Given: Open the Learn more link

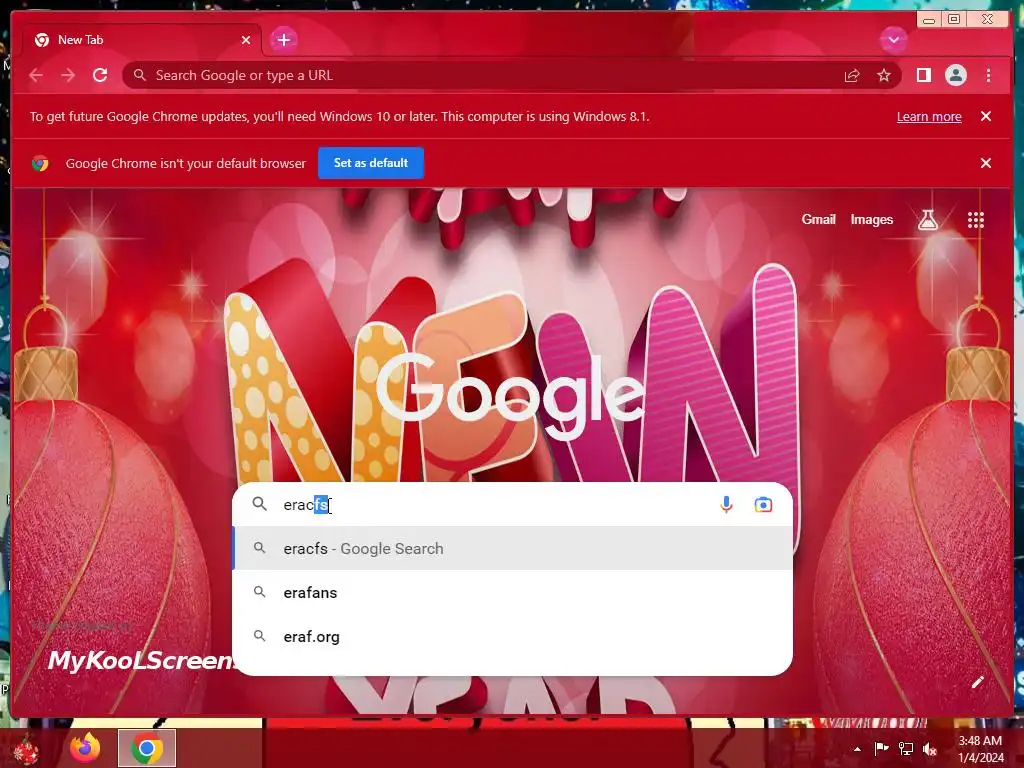Looking at the screenshot, I should [929, 117].
